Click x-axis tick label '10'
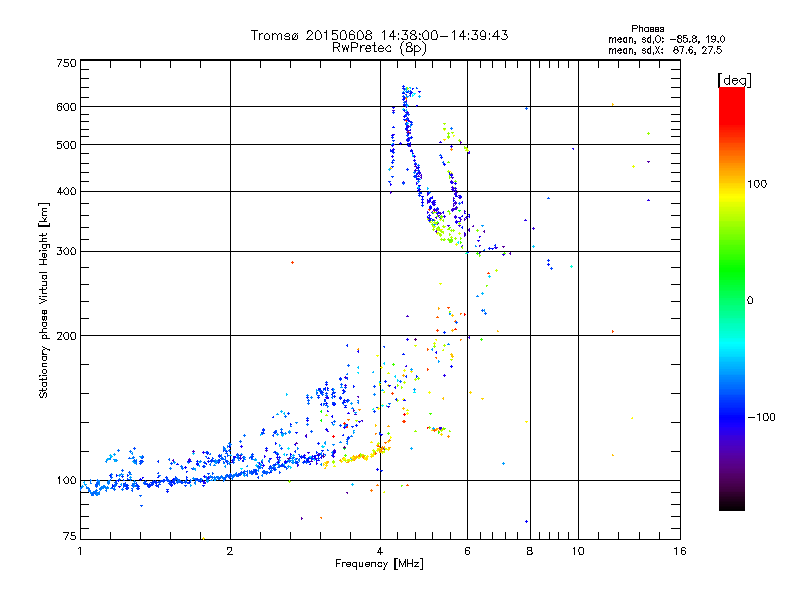 [578, 551]
